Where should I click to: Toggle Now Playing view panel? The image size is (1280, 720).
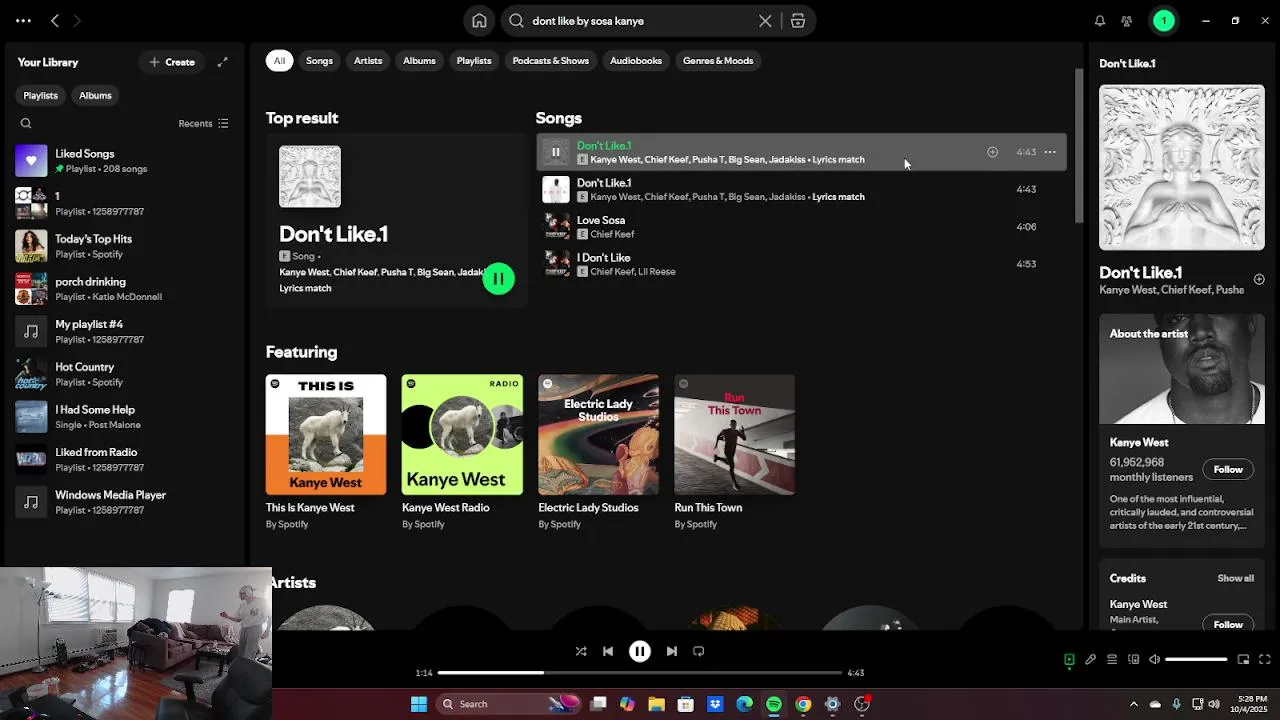1069,659
